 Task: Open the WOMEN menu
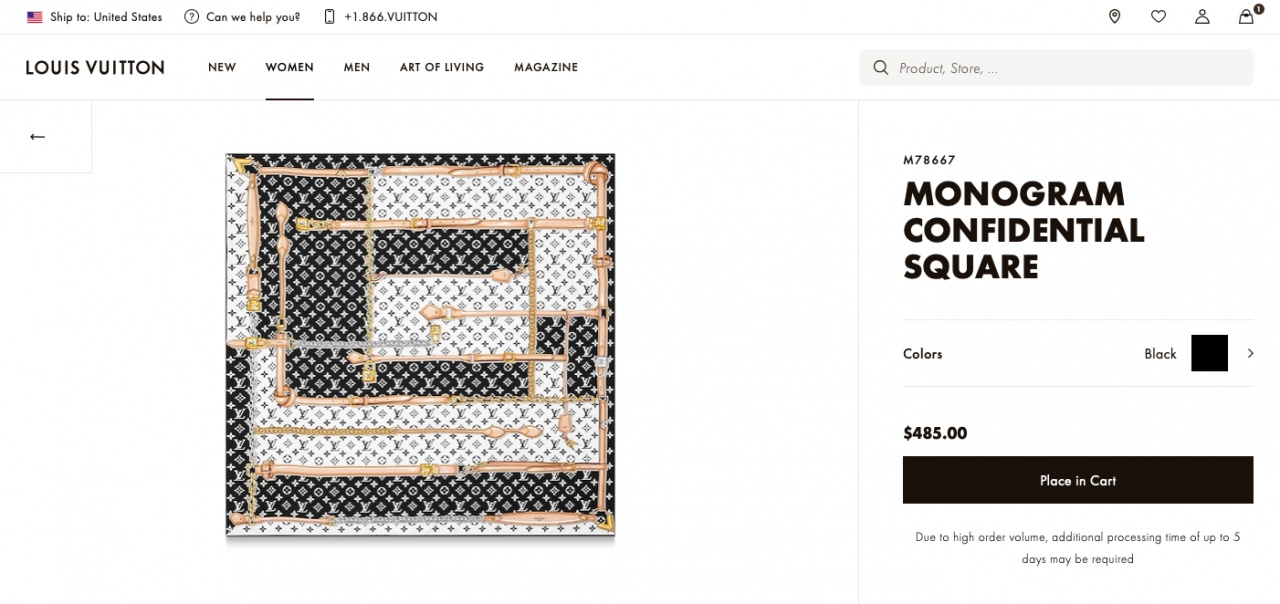289,68
